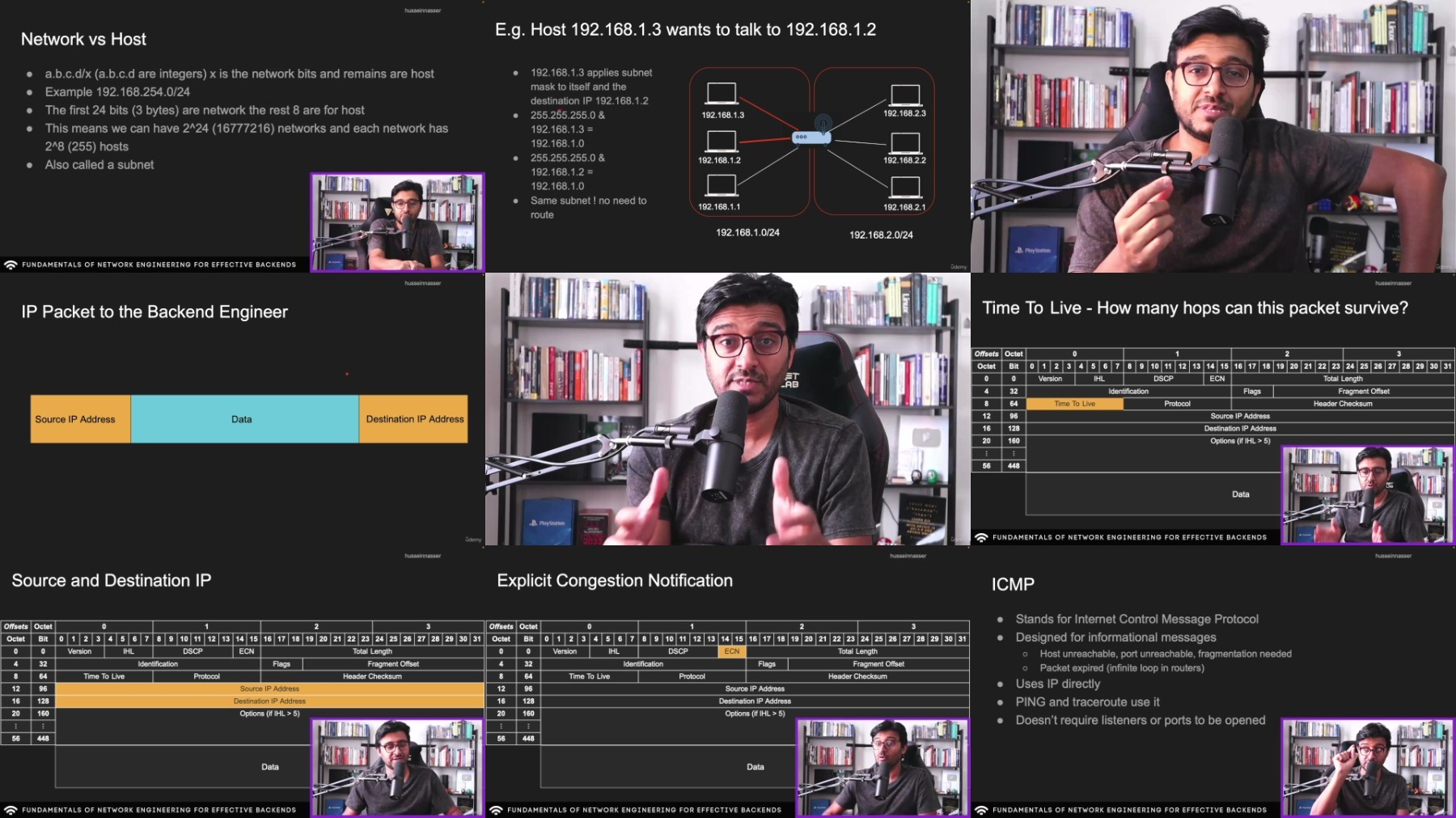
Task: Click the 'Example 192.168.254.0/24' bullet
Action: pos(117,92)
